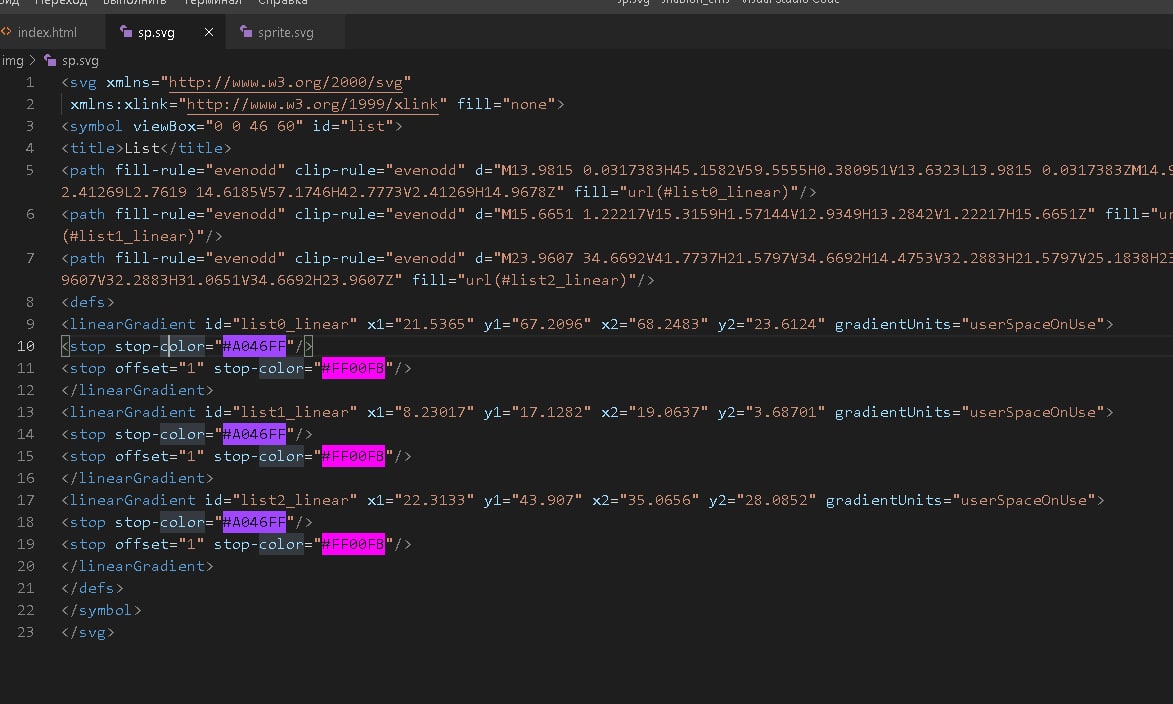
Task: Click the sp.svg tab file icon
Action: pos(126,31)
